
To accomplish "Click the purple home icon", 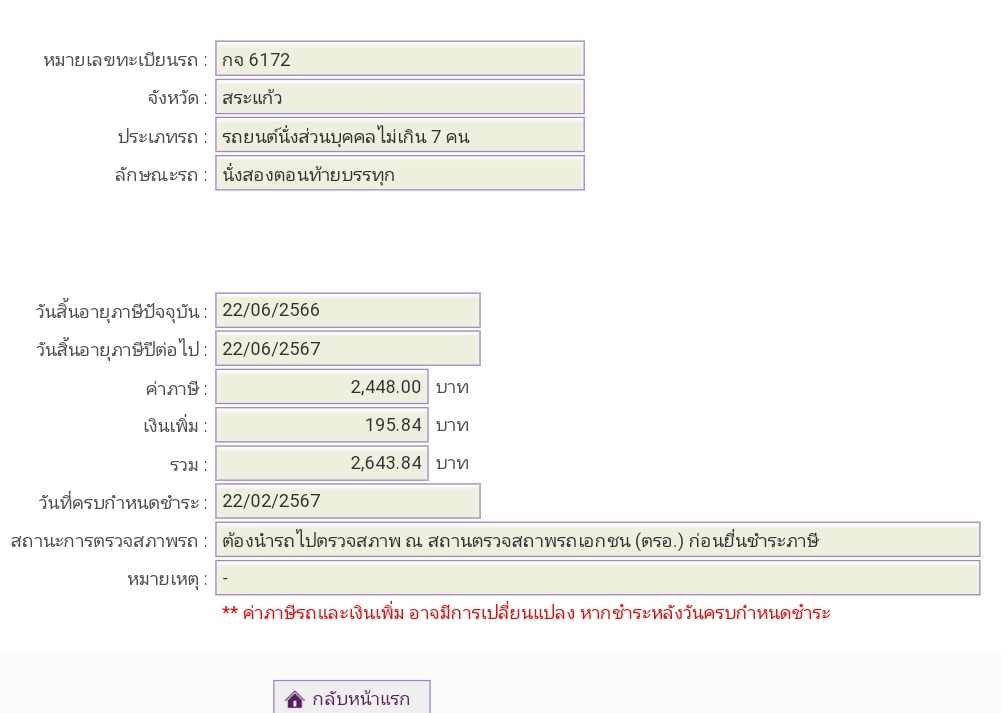I will click(x=295, y=700).
